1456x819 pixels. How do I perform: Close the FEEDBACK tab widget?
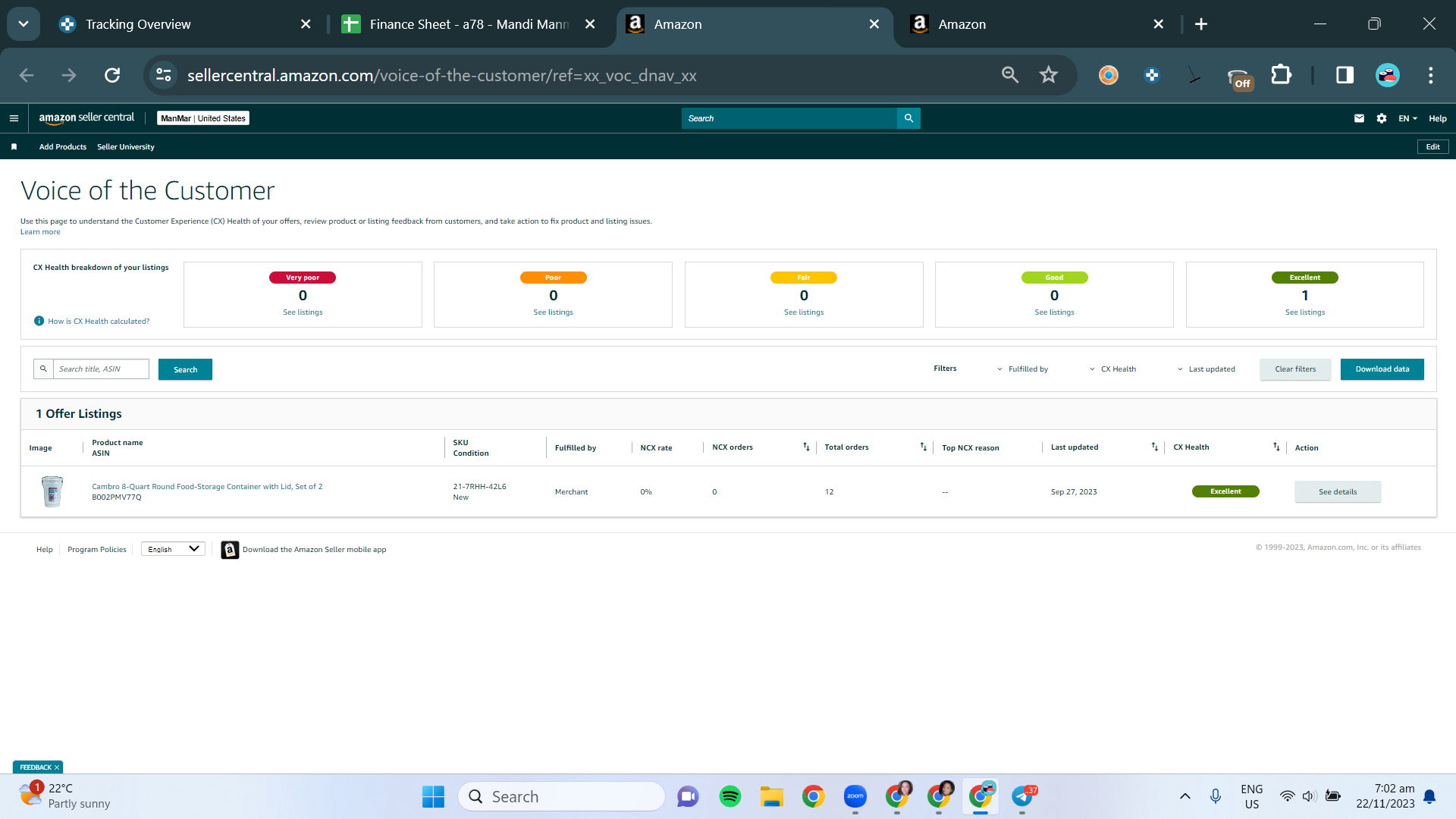tap(57, 767)
